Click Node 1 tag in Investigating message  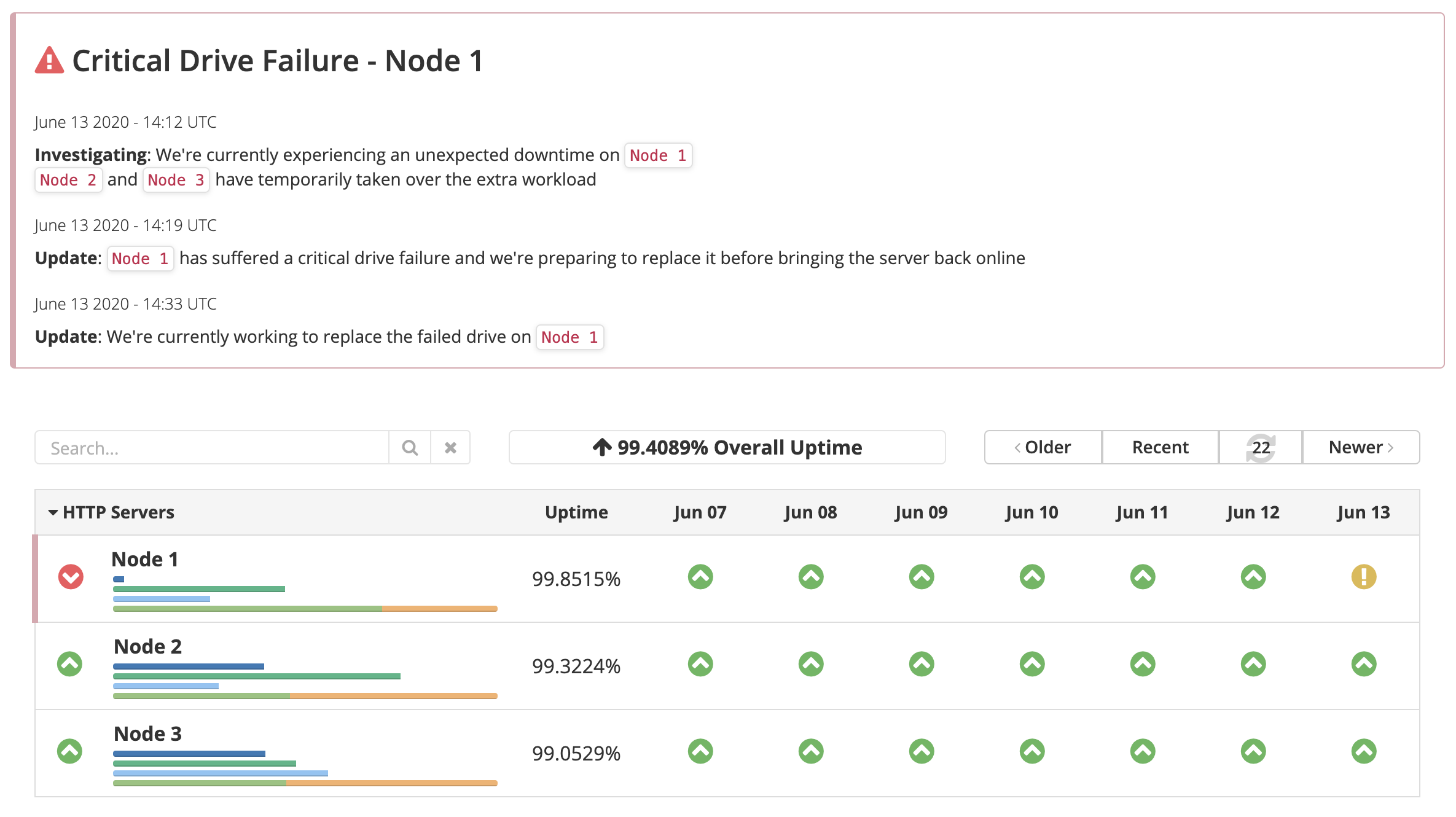(657, 155)
